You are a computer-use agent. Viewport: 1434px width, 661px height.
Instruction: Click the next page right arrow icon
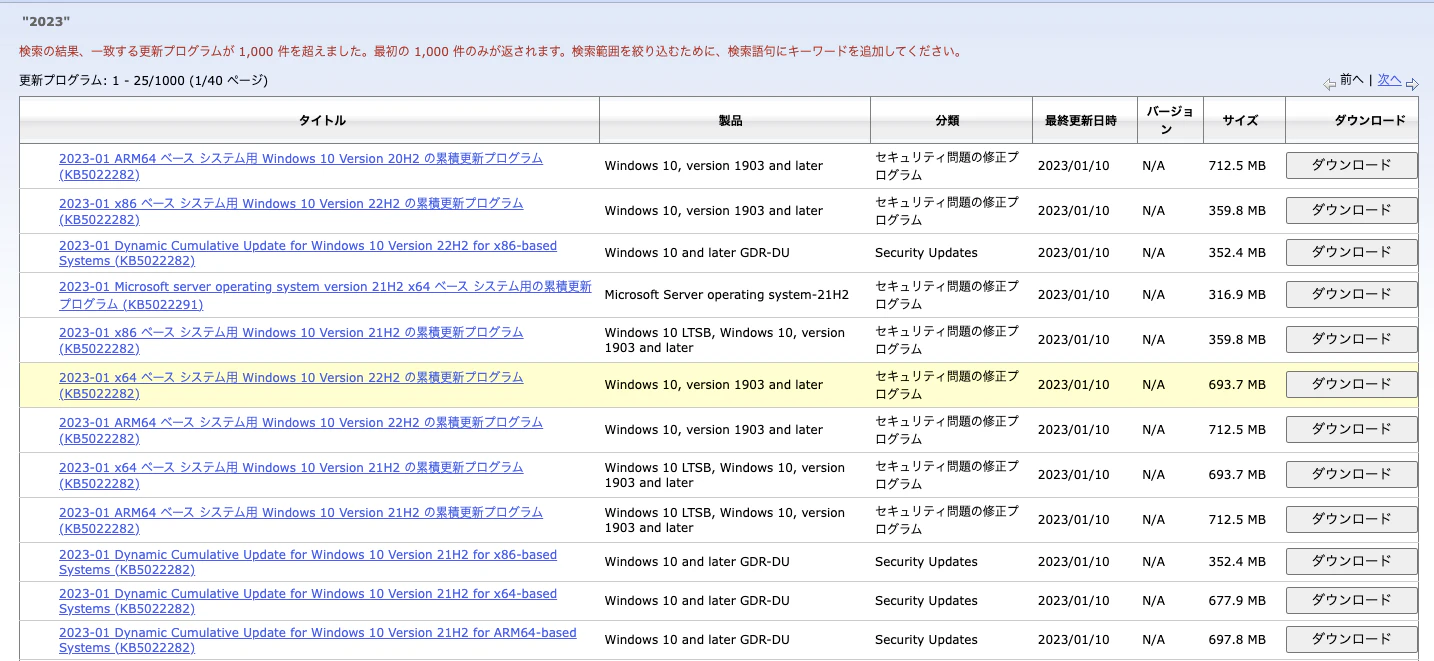tap(1412, 85)
